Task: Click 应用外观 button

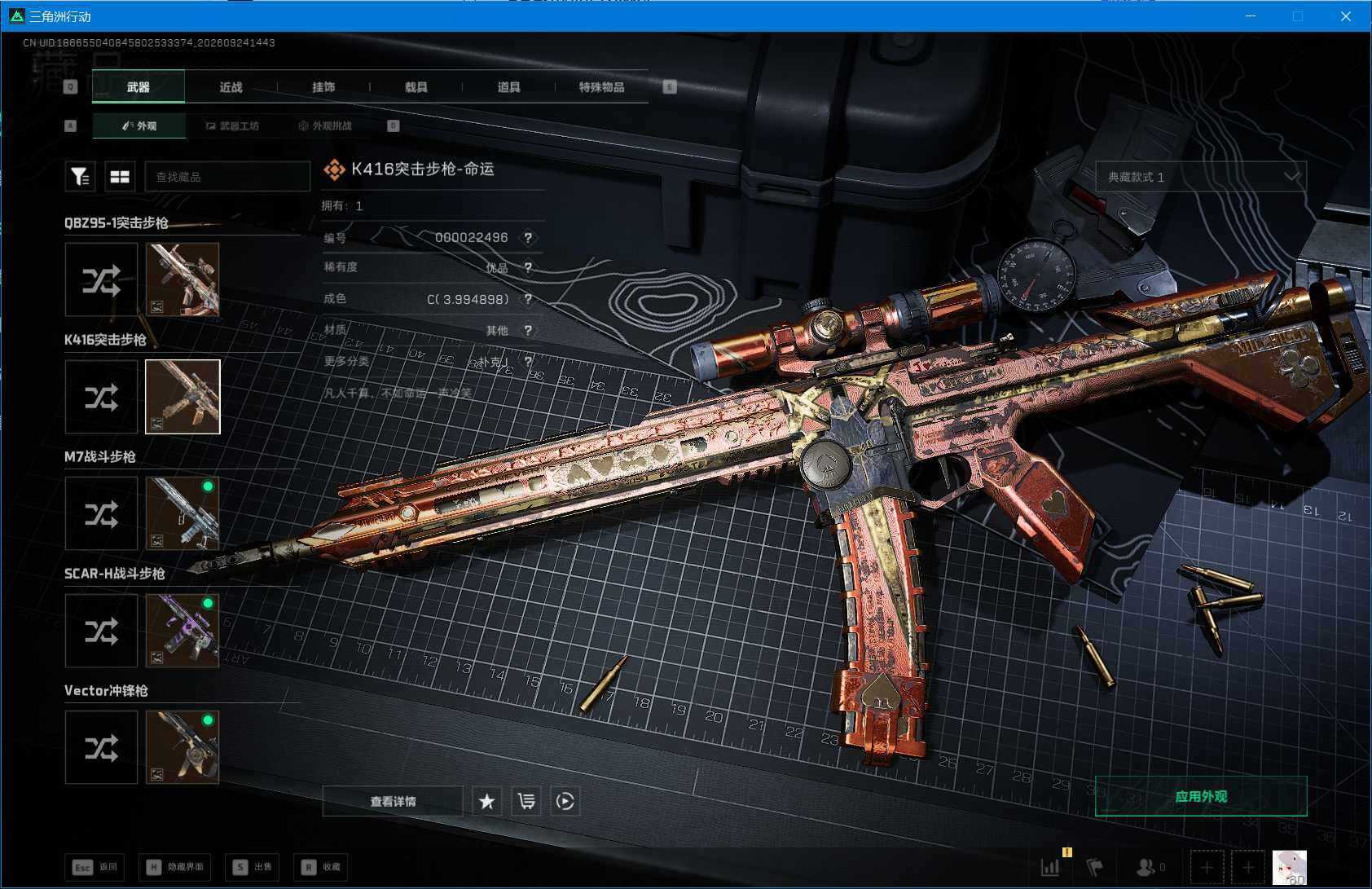Action: coord(1201,796)
